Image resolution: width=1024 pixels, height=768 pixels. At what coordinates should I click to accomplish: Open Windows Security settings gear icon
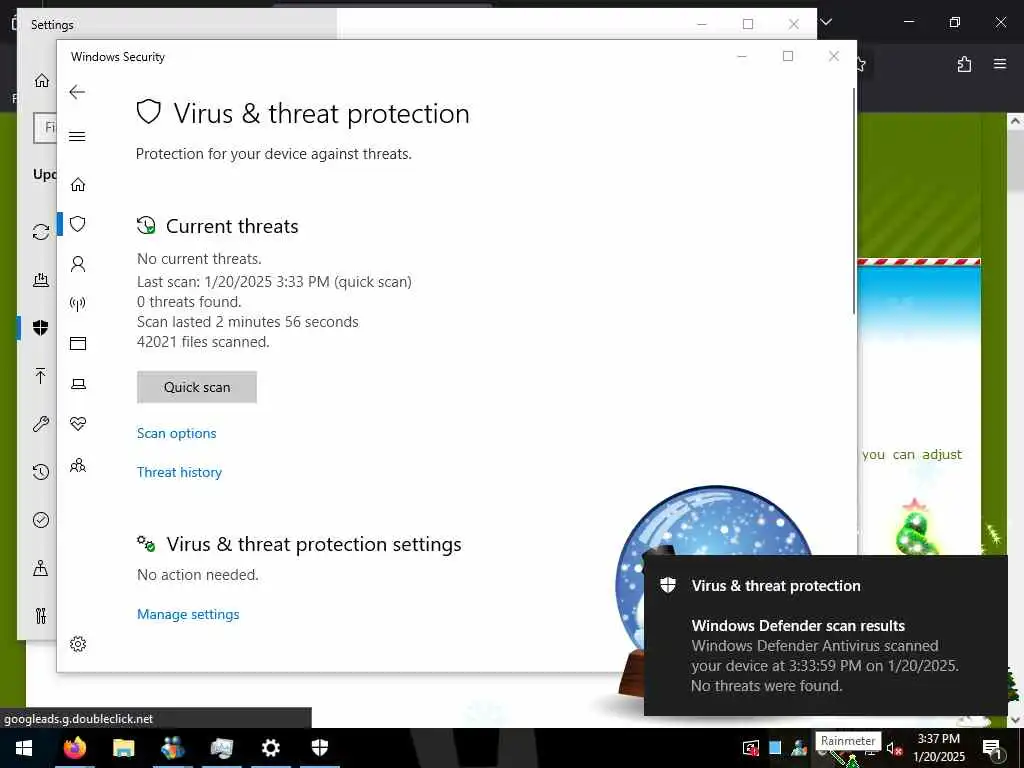78,644
